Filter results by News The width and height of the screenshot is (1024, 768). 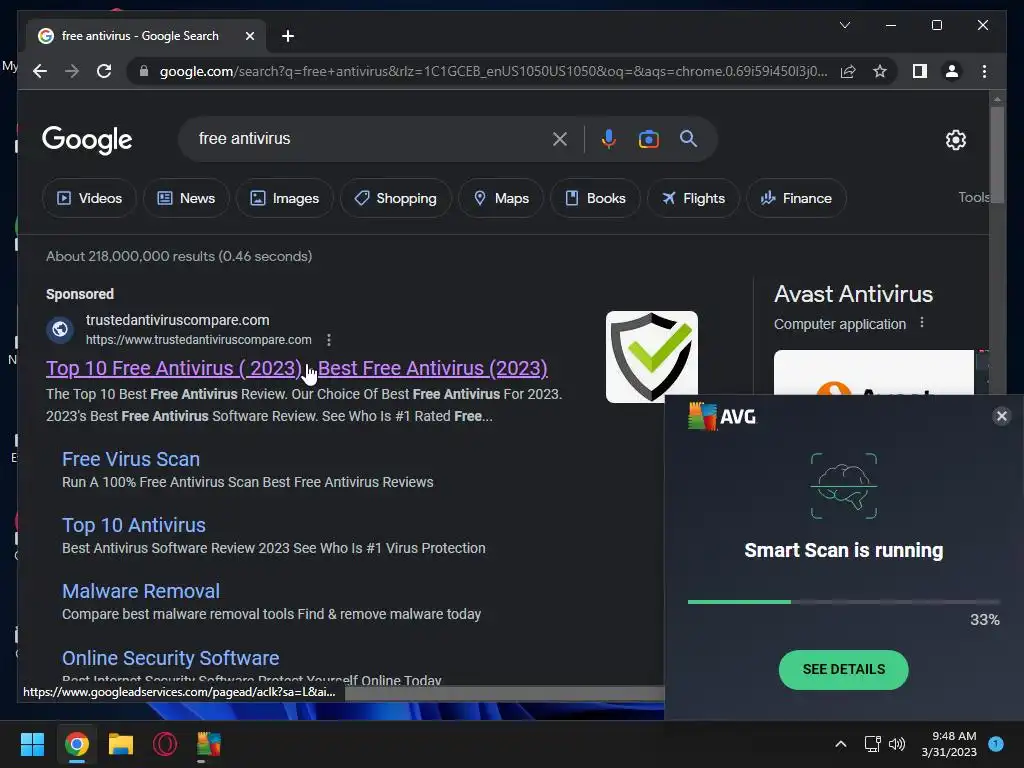click(x=186, y=198)
